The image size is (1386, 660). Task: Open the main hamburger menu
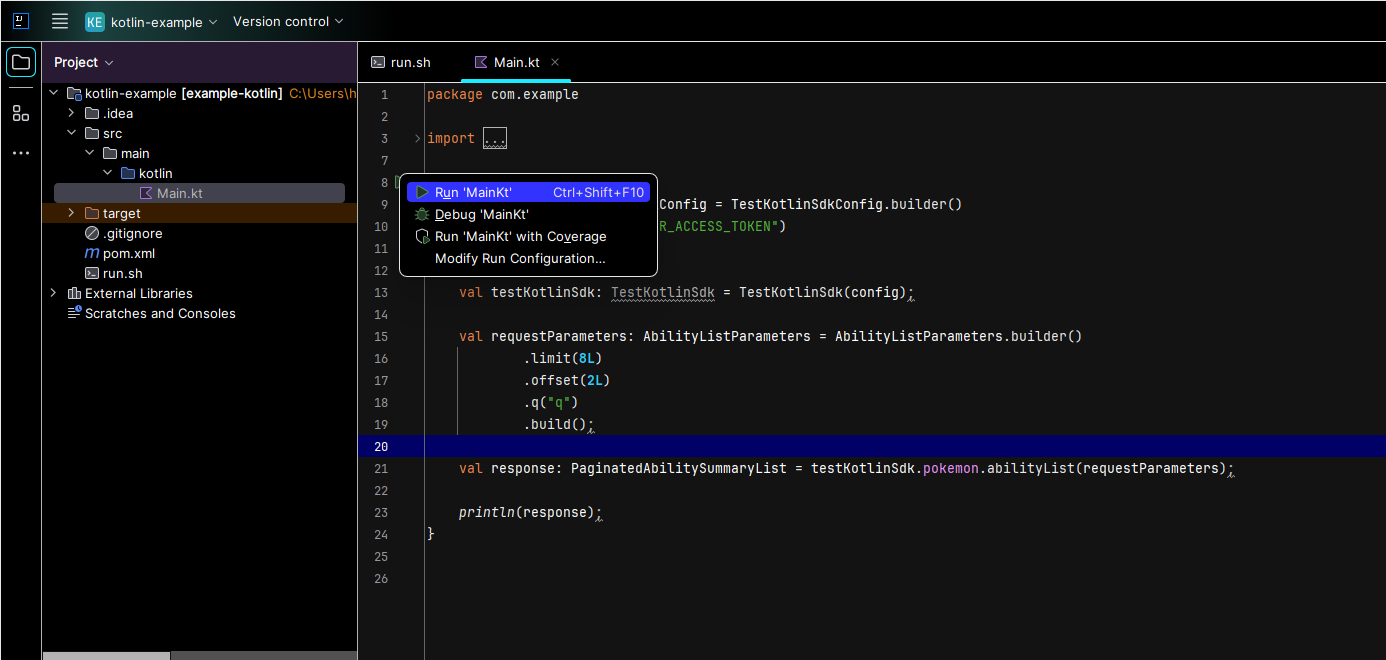pyautogui.click(x=60, y=21)
